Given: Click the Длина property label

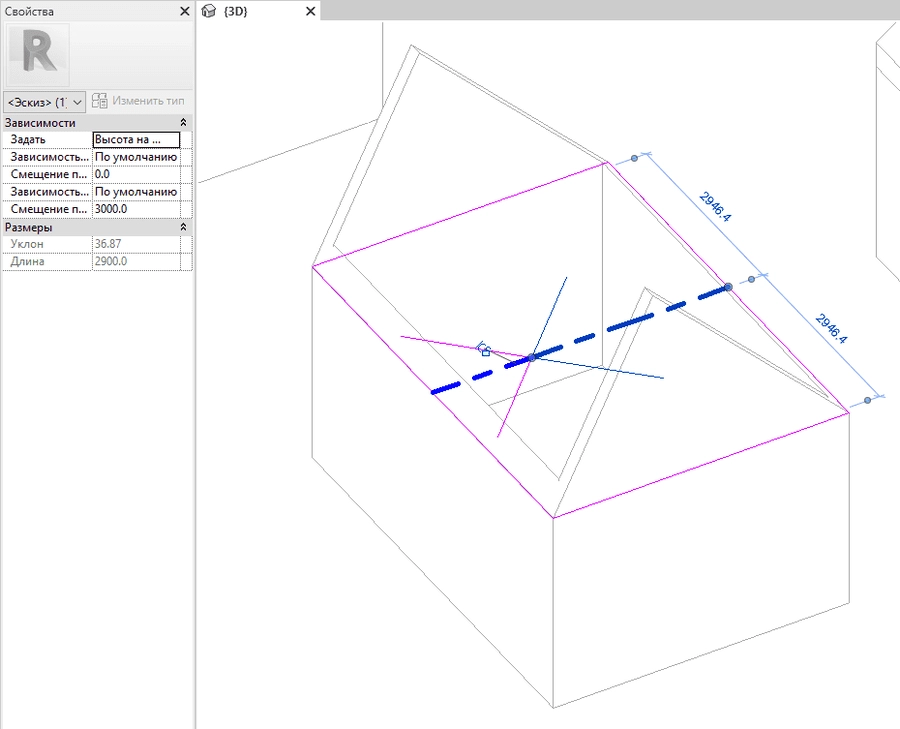Looking at the screenshot, I should tap(27, 261).
